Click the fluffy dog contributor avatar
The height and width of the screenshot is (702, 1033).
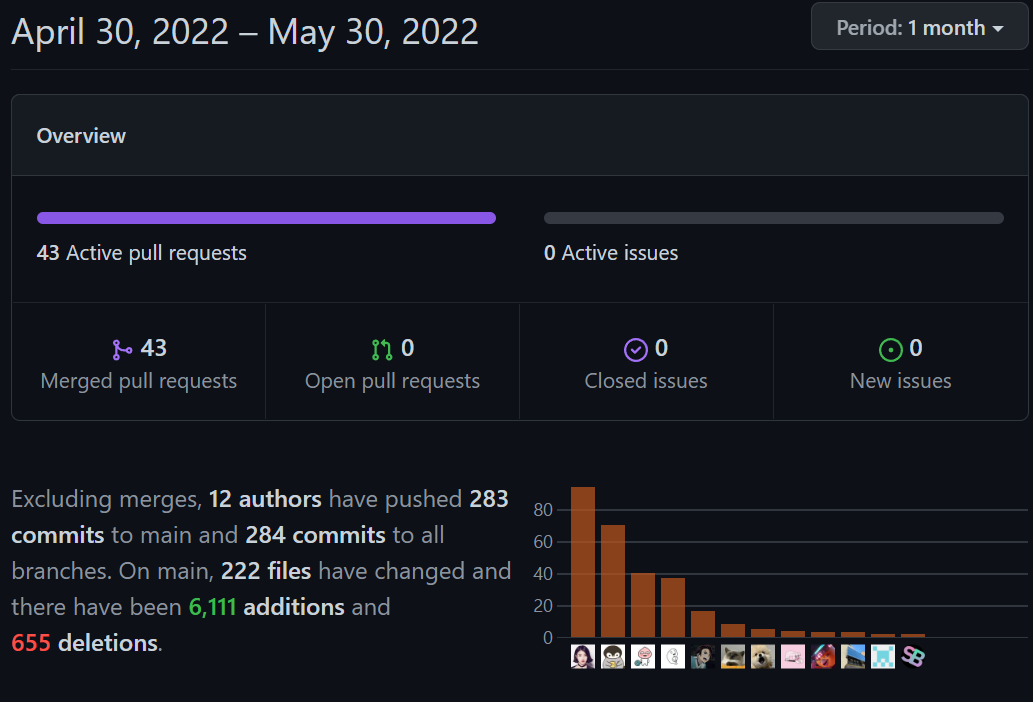point(763,657)
